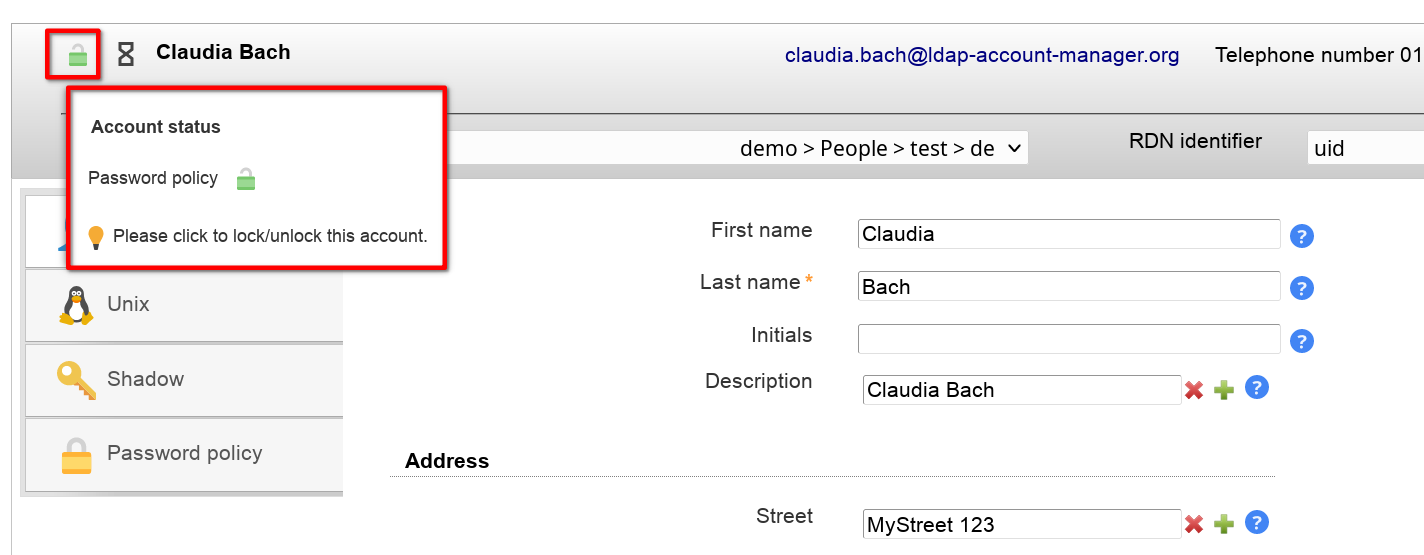Delete the Description value with red X
The width and height of the screenshot is (1424, 555).
1193,390
